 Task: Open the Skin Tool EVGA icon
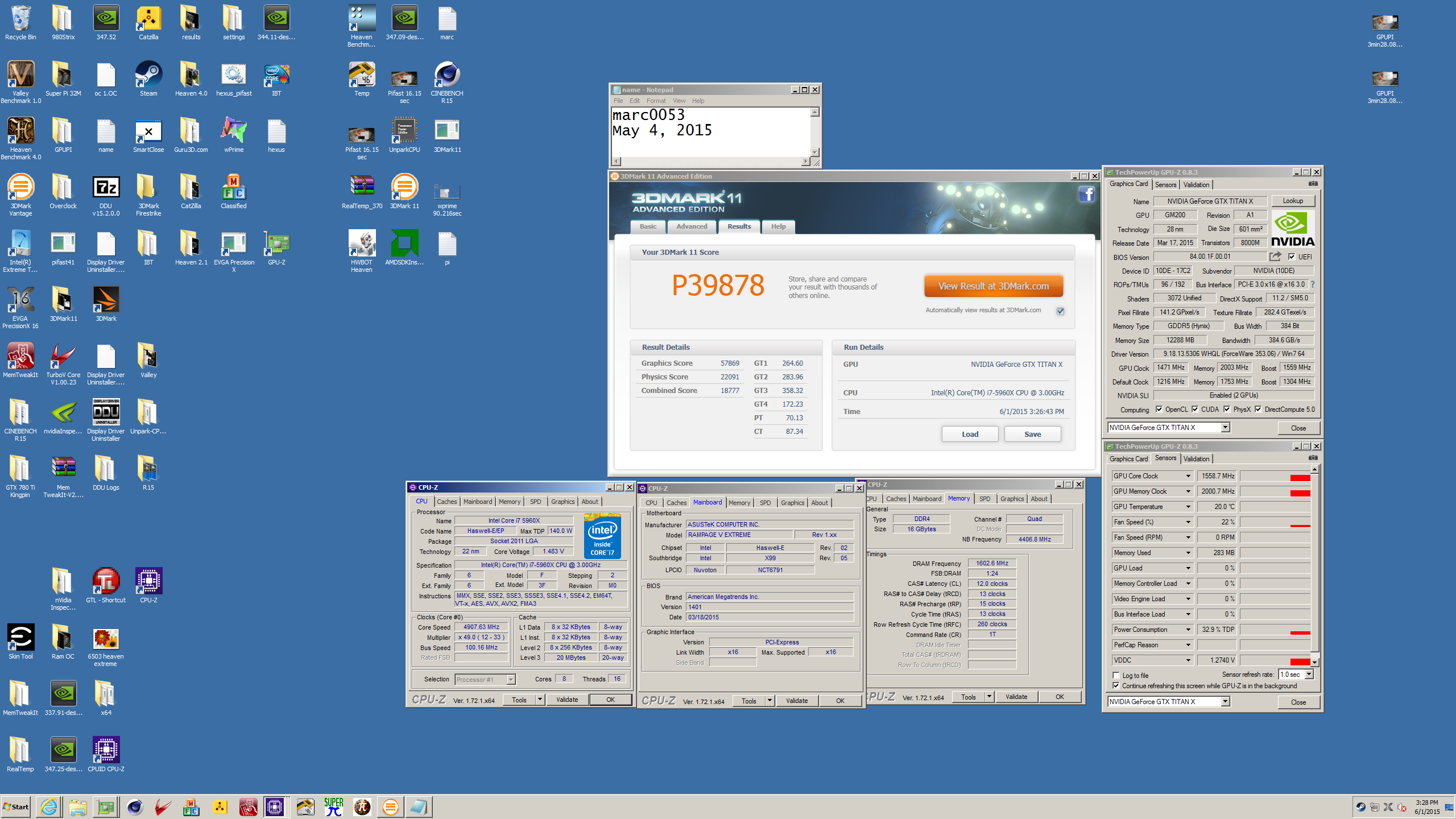[x=20, y=642]
